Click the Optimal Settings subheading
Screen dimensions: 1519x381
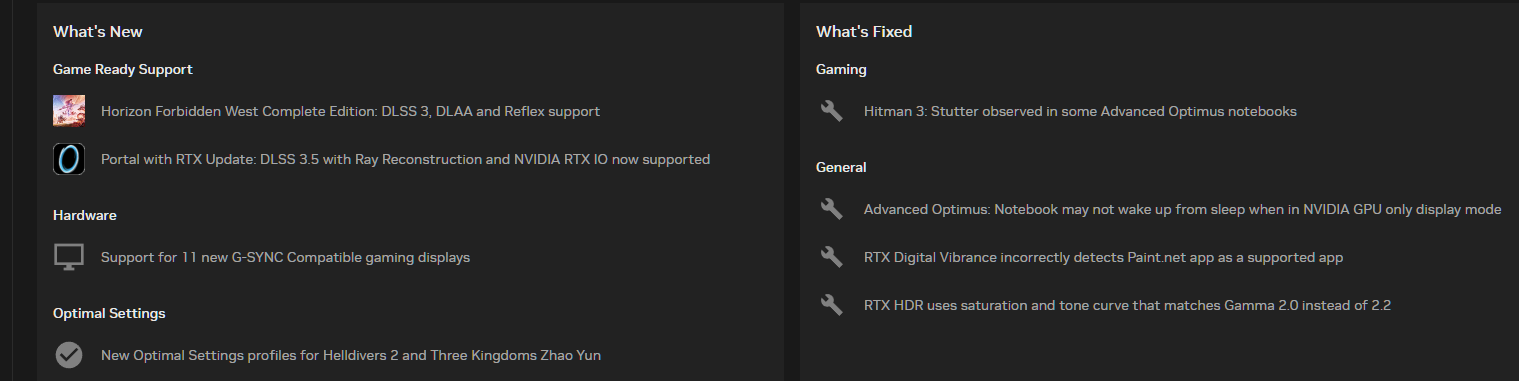(109, 313)
